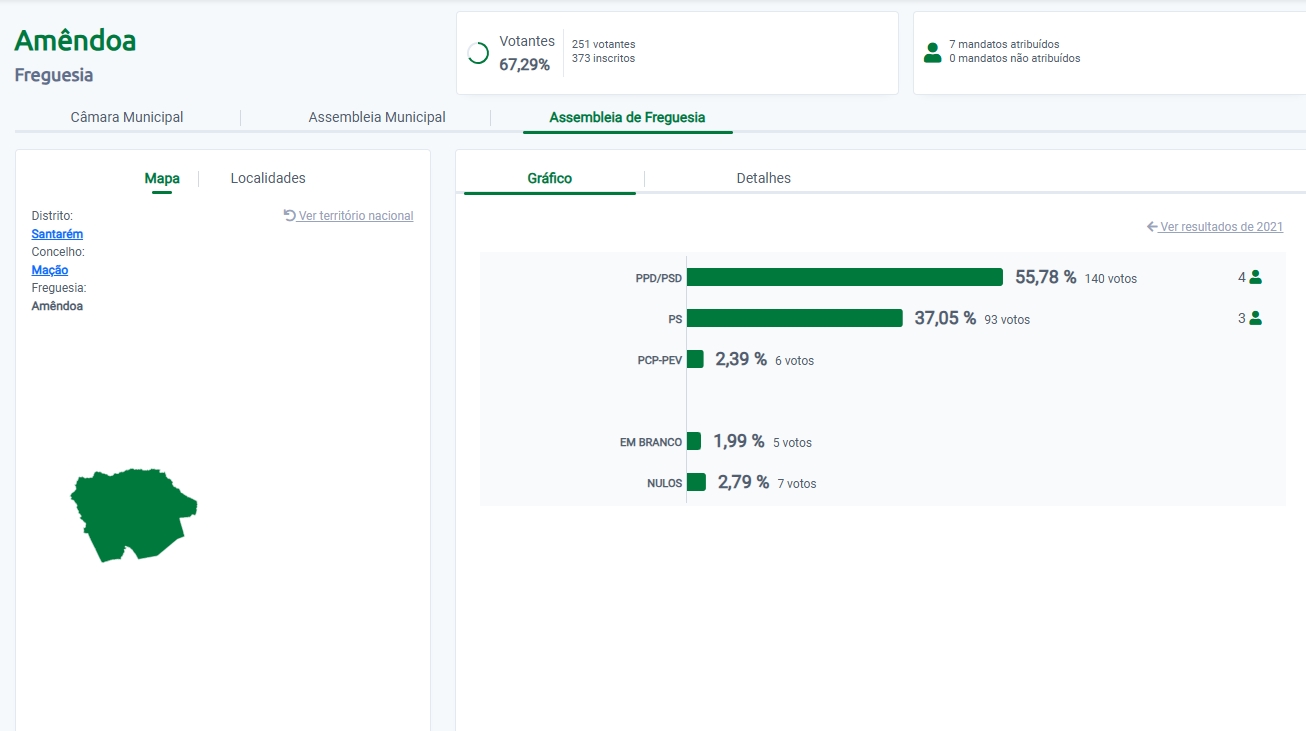Click the PS green result bar

(794, 318)
